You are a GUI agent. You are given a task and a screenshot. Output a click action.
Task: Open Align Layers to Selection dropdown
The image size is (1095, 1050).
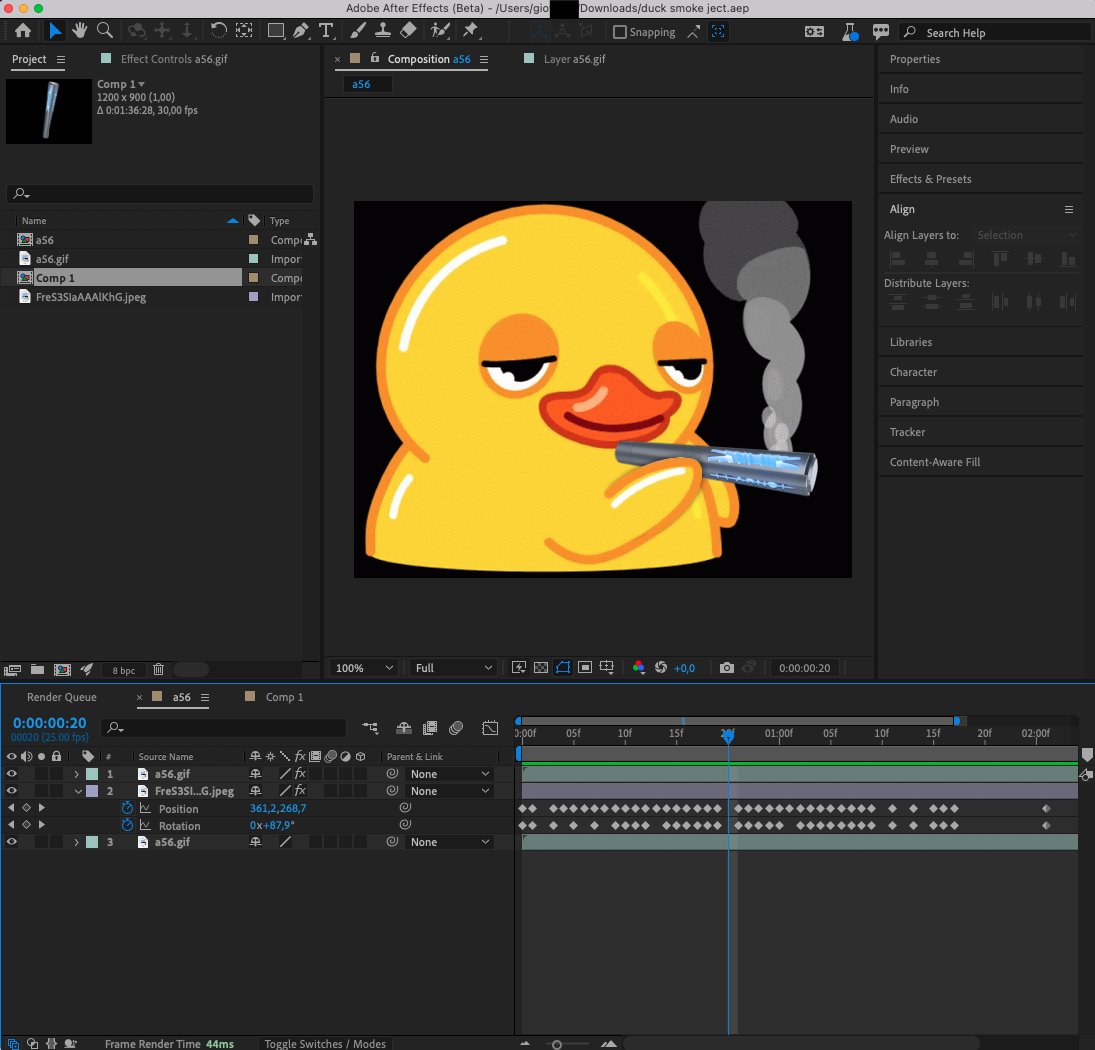point(1027,235)
